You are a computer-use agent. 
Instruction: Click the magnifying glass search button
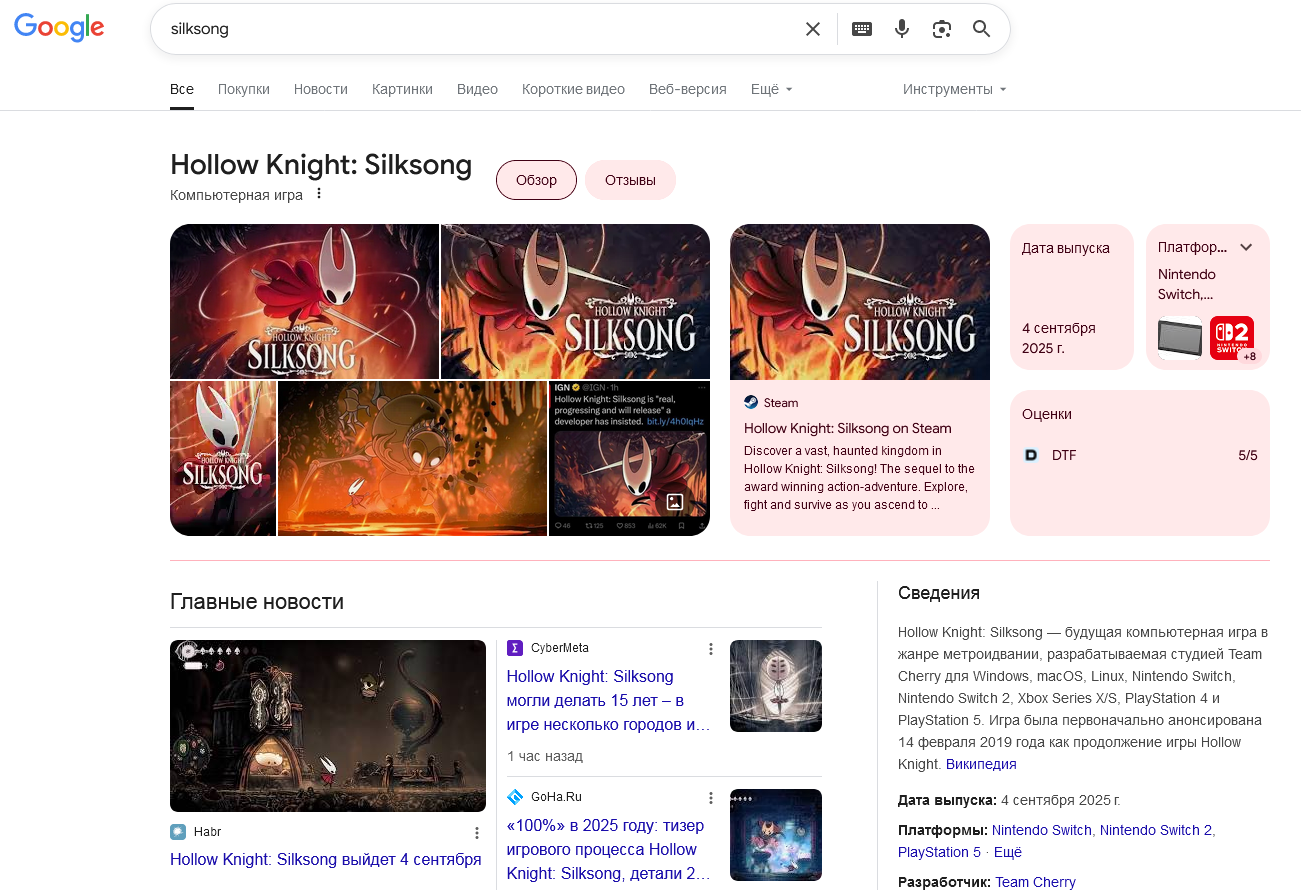click(x=982, y=29)
